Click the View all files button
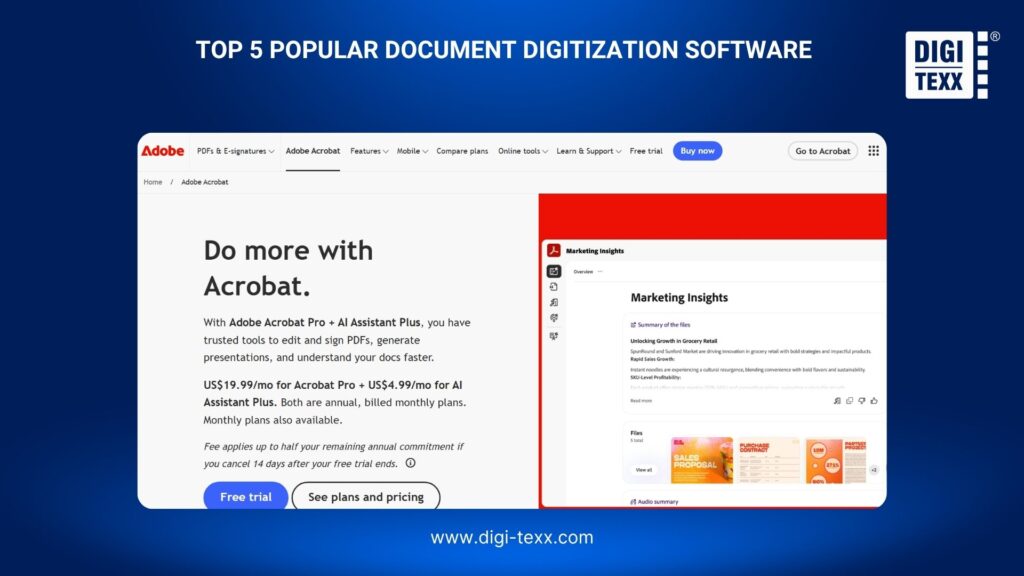The image size is (1024, 576). [644, 470]
